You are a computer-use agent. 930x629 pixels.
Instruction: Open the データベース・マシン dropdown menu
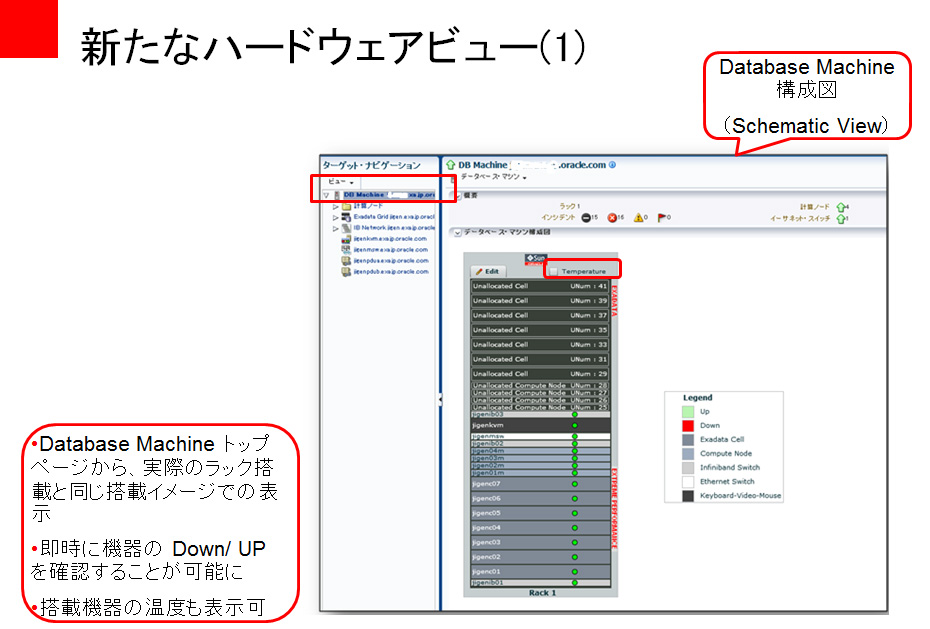(x=493, y=177)
